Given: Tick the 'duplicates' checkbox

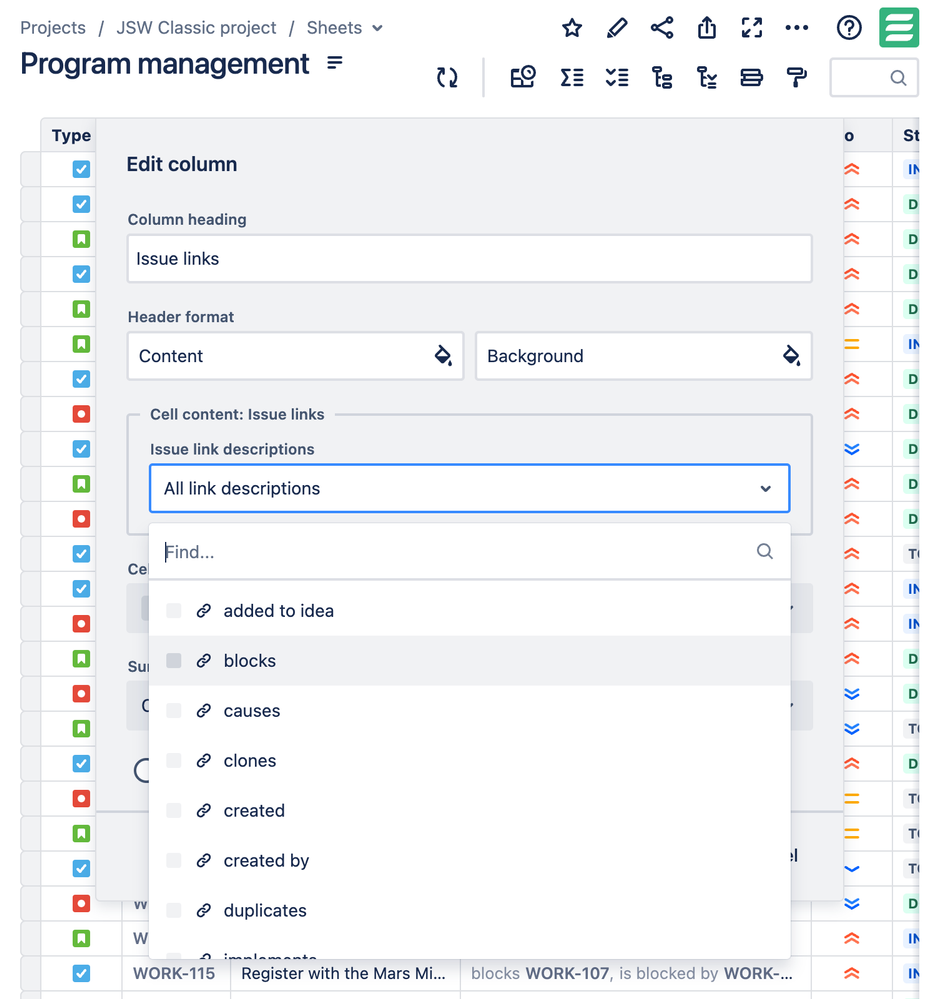Looking at the screenshot, I should [173, 910].
